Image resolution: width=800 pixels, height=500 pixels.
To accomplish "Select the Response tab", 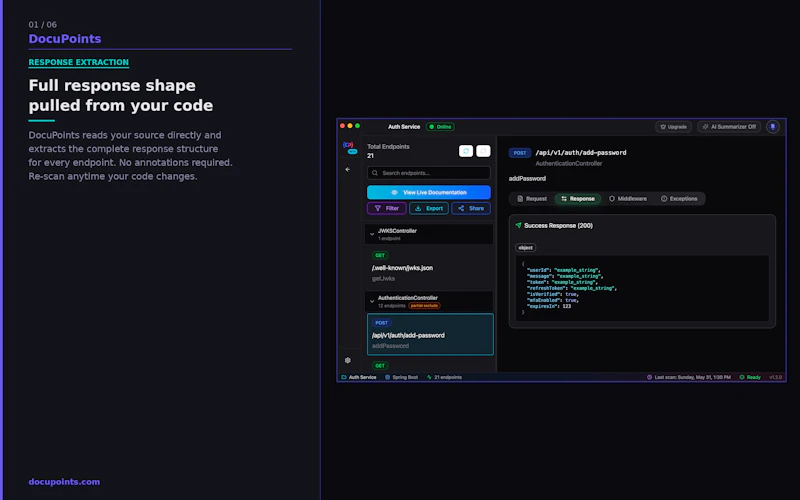I will click(578, 198).
